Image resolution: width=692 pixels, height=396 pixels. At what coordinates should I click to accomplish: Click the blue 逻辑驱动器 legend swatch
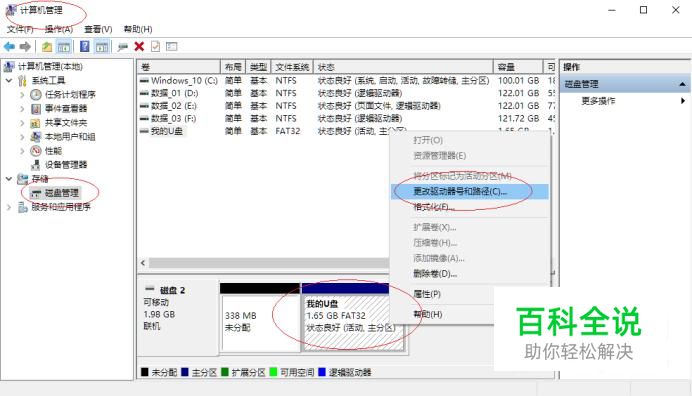(322, 372)
